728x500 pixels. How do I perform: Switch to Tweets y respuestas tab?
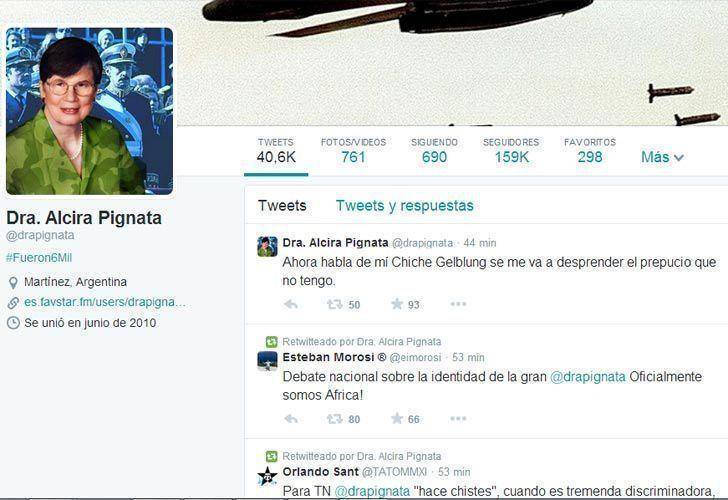click(404, 206)
